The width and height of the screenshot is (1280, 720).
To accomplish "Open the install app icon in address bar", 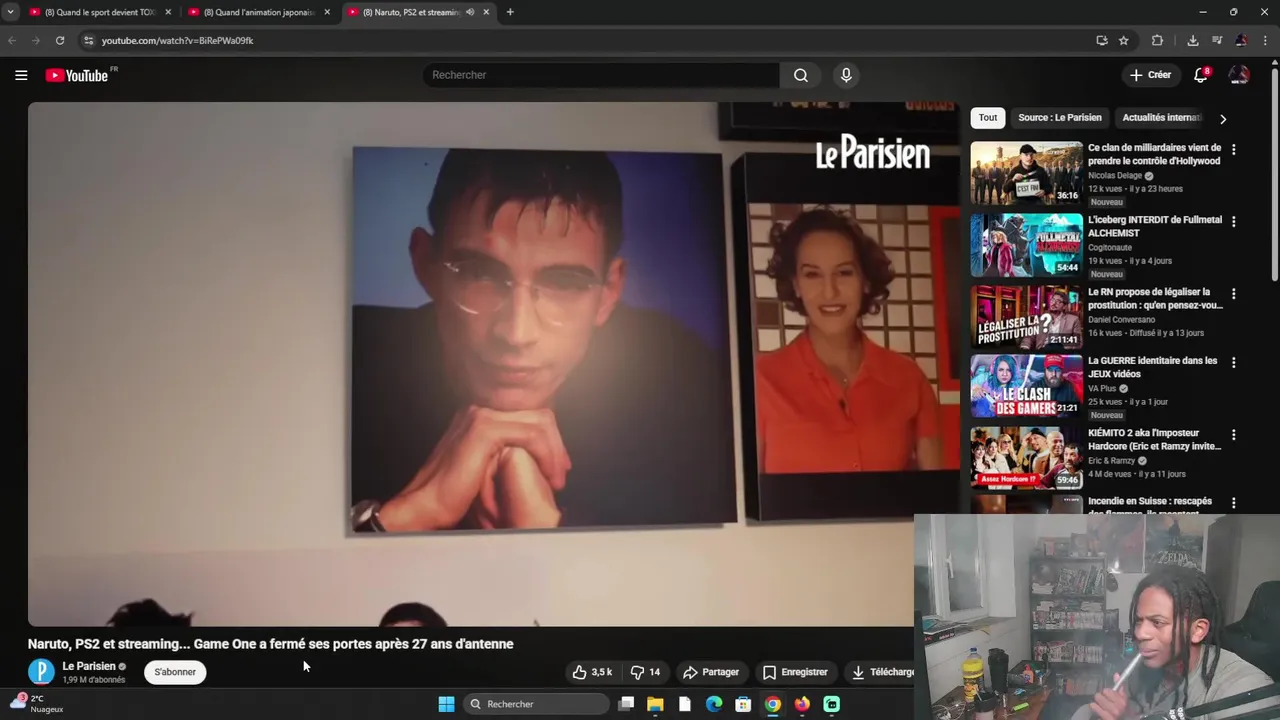I will pyautogui.click(x=1102, y=40).
